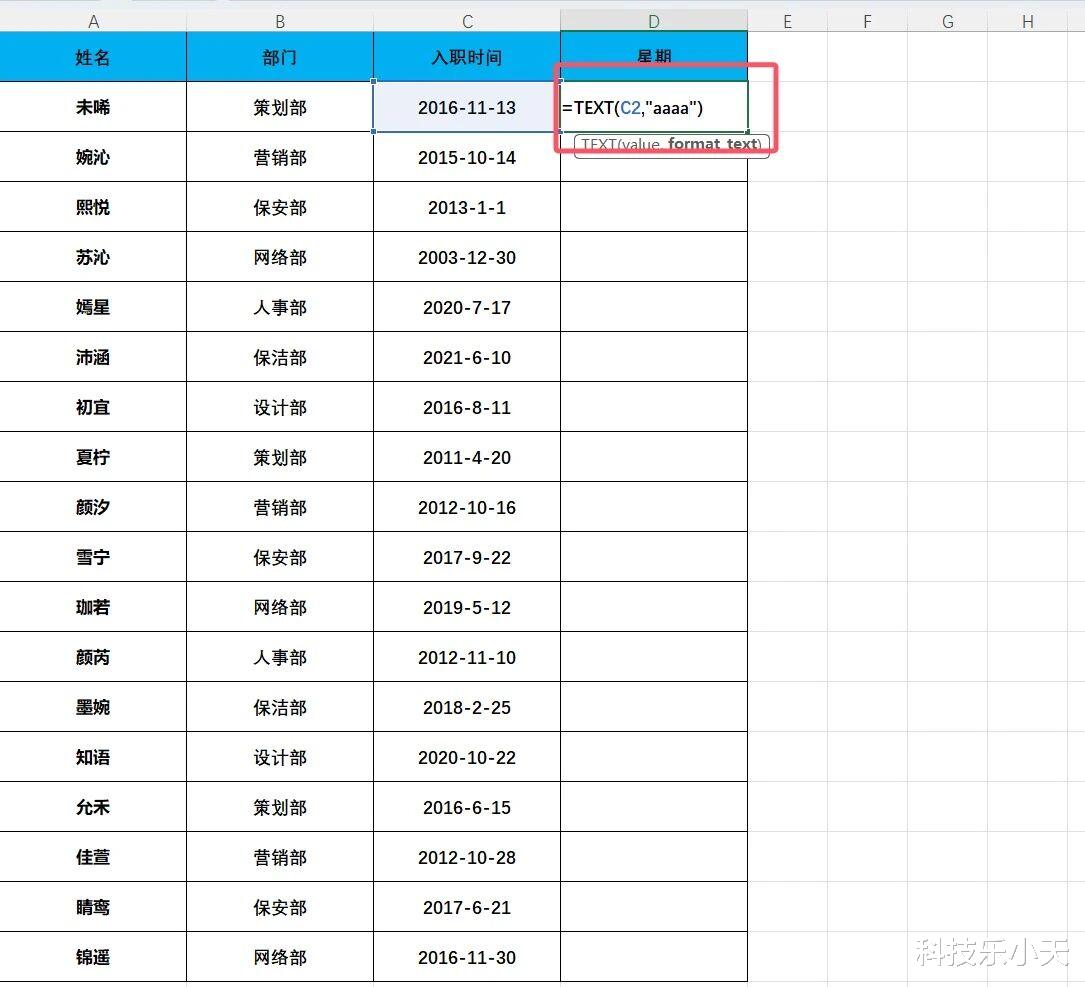This screenshot has width=1085, height=987.
Task: Select the date cell 2012-10-28
Action: tap(467, 857)
